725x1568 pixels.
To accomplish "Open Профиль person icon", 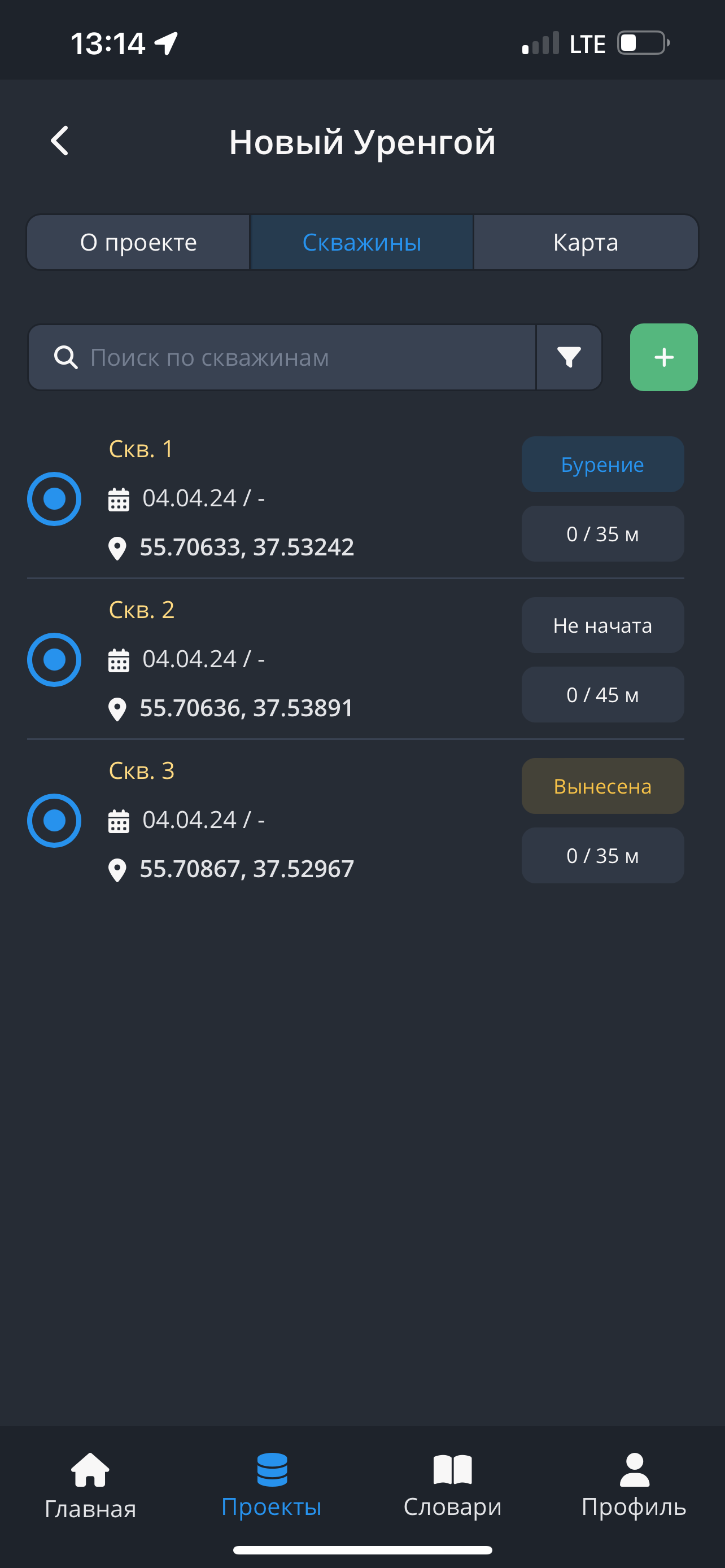I will (634, 1470).
